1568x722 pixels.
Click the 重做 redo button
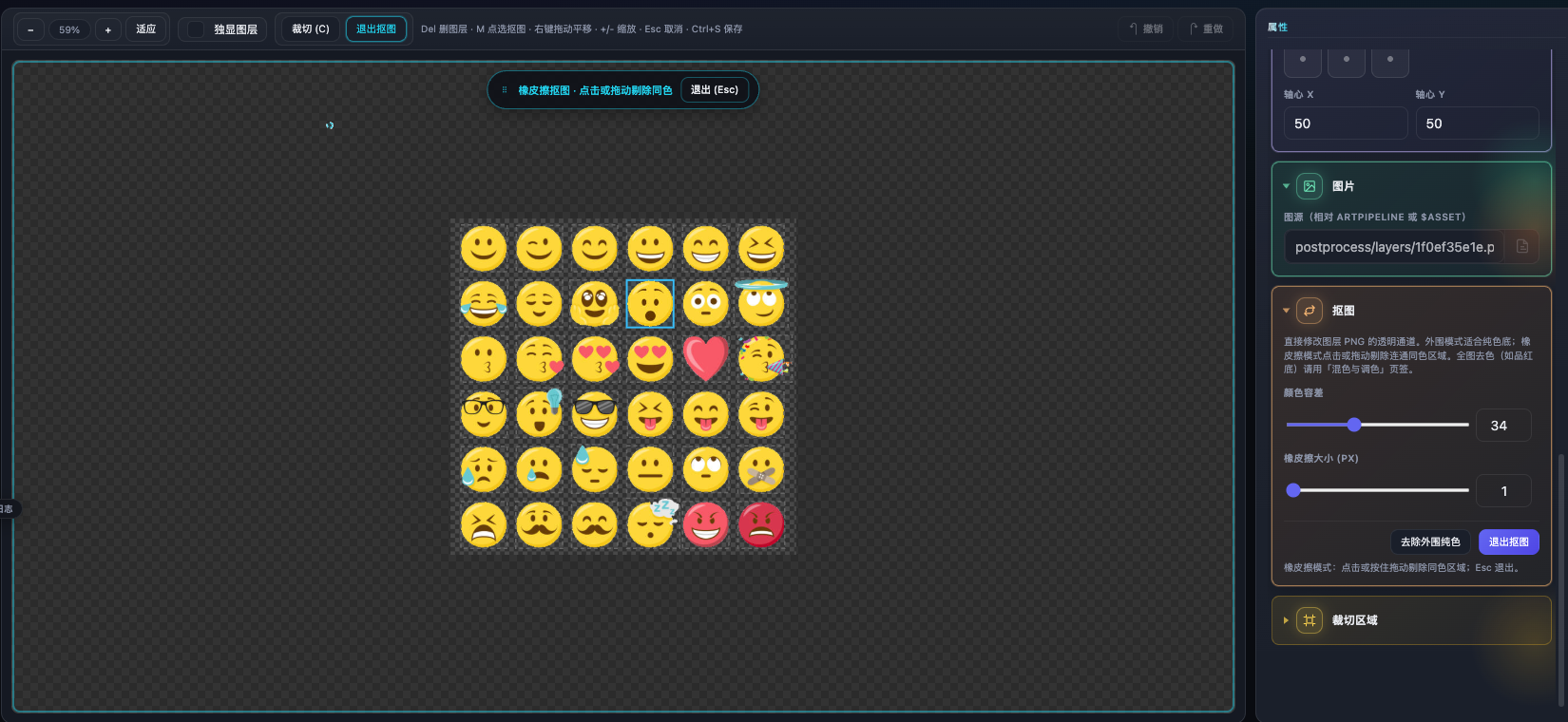1207,29
